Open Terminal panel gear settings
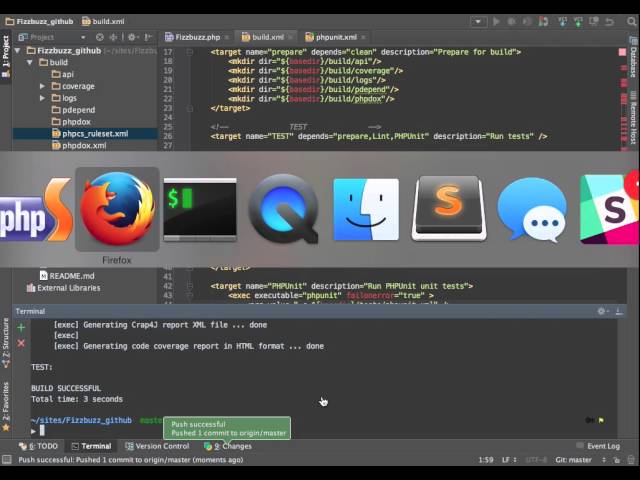The width and height of the screenshot is (640, 480). tap(602, 311)
